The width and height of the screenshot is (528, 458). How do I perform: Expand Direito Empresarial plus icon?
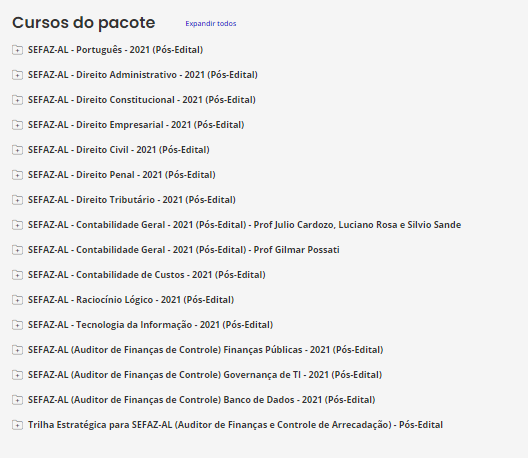pyautogui.click(x=17, y=125)
